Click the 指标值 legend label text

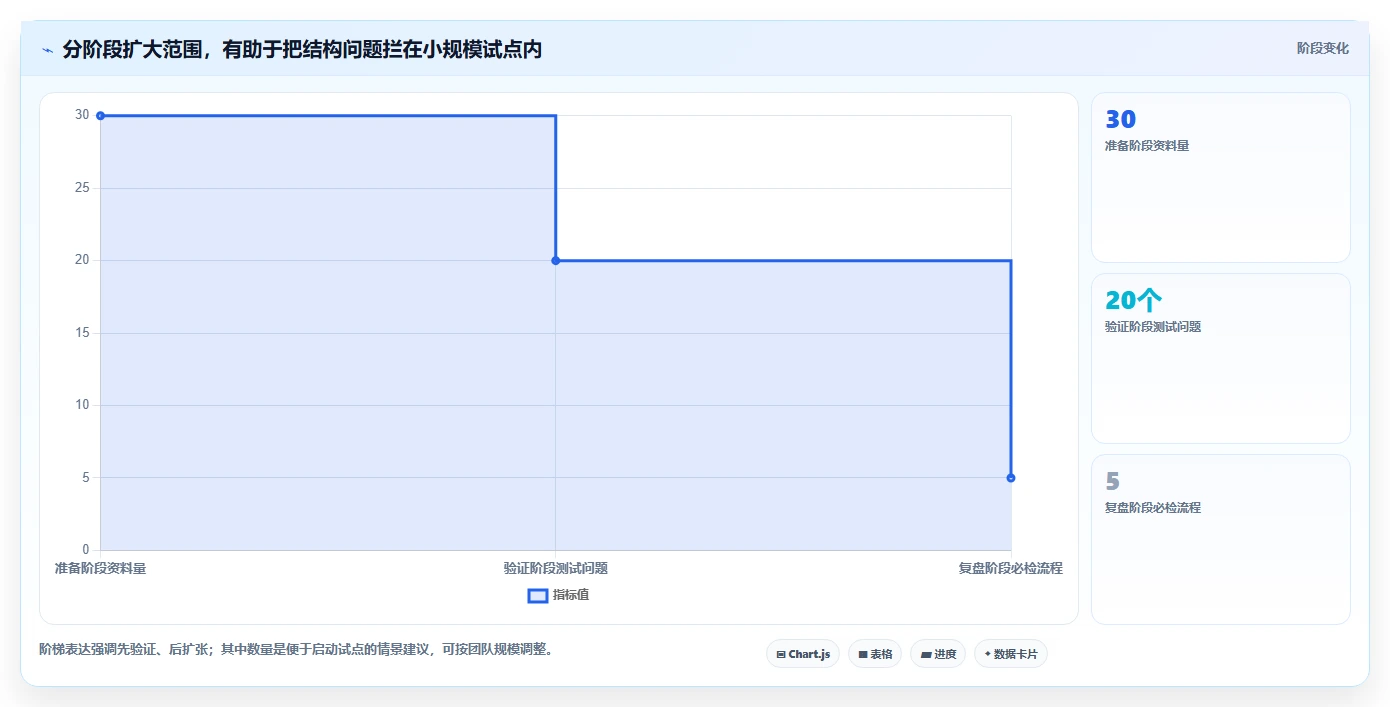[x=571, y=595]
